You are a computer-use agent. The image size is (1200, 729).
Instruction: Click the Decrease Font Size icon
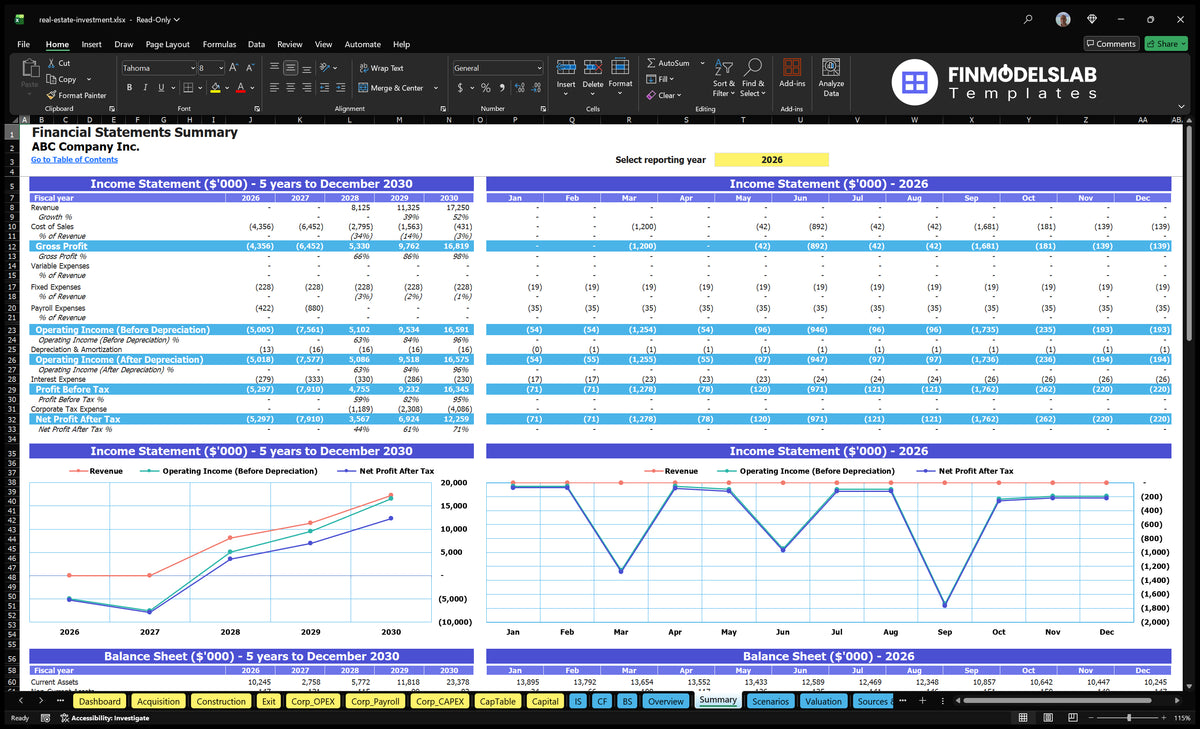pos(250,68)
